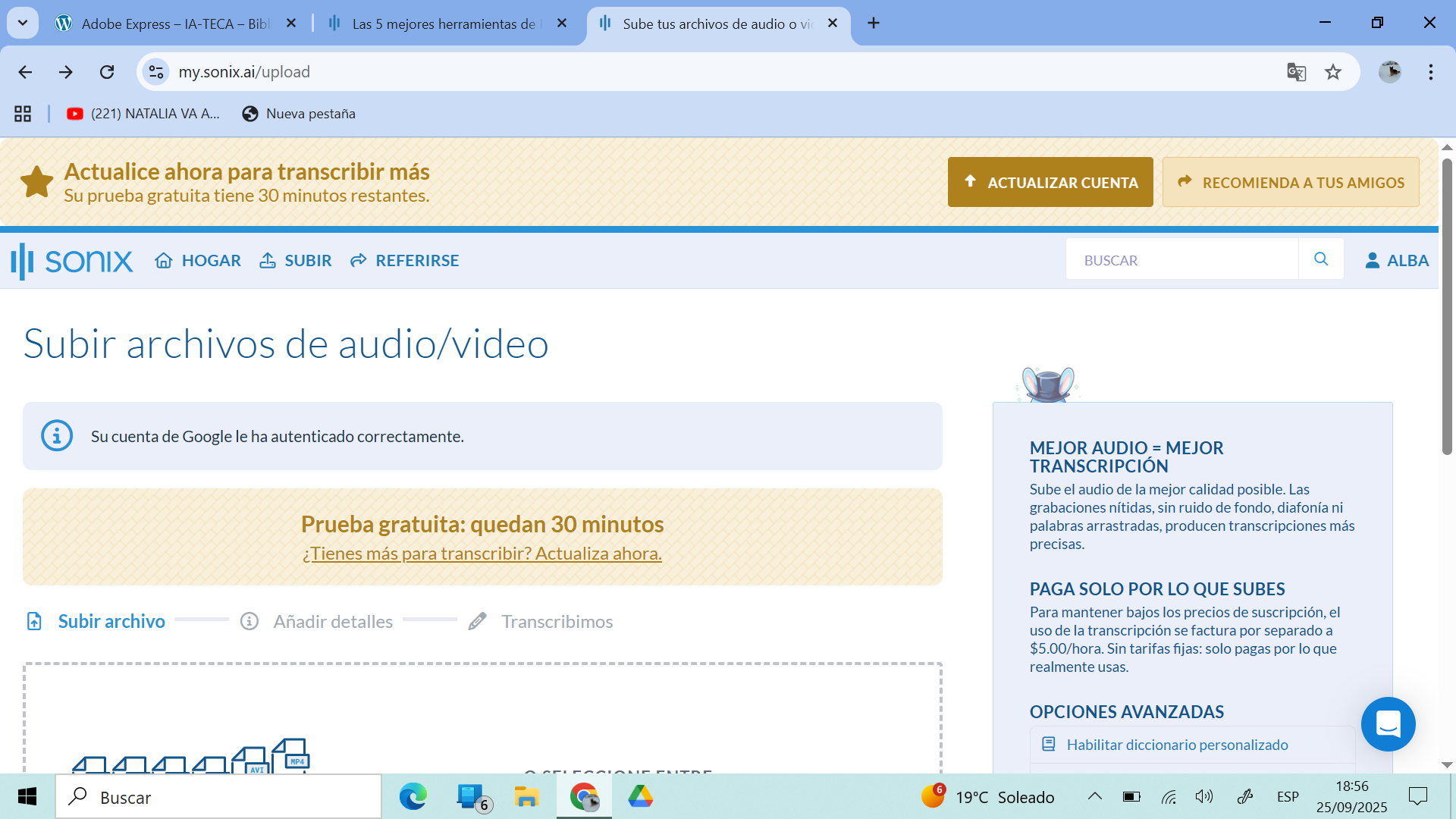Reload the page

[107, 72]
